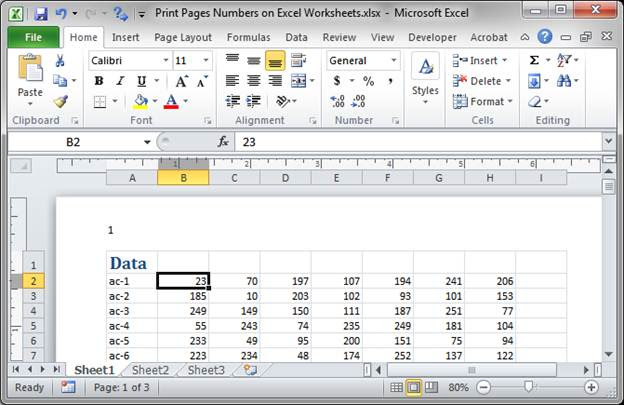This screenshot has height=405, width=624.
Task: Apply Percent Style
Action: pos(369,81)
